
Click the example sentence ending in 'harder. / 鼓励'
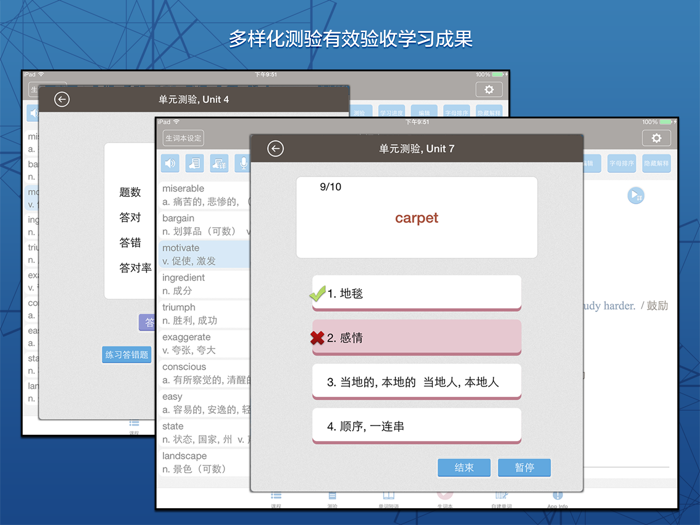pos(626,306)
